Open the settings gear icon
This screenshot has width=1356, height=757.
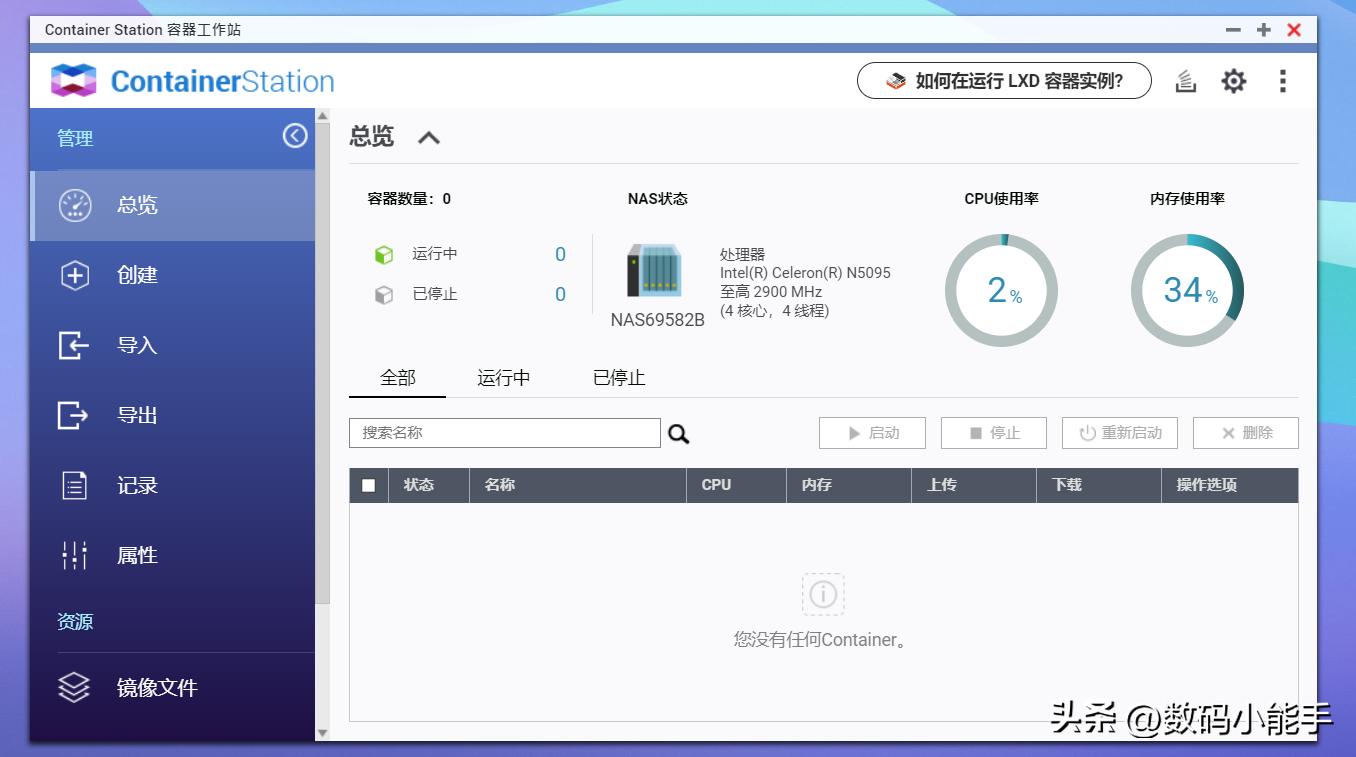pyautogui.click(x=1233, y=81)
